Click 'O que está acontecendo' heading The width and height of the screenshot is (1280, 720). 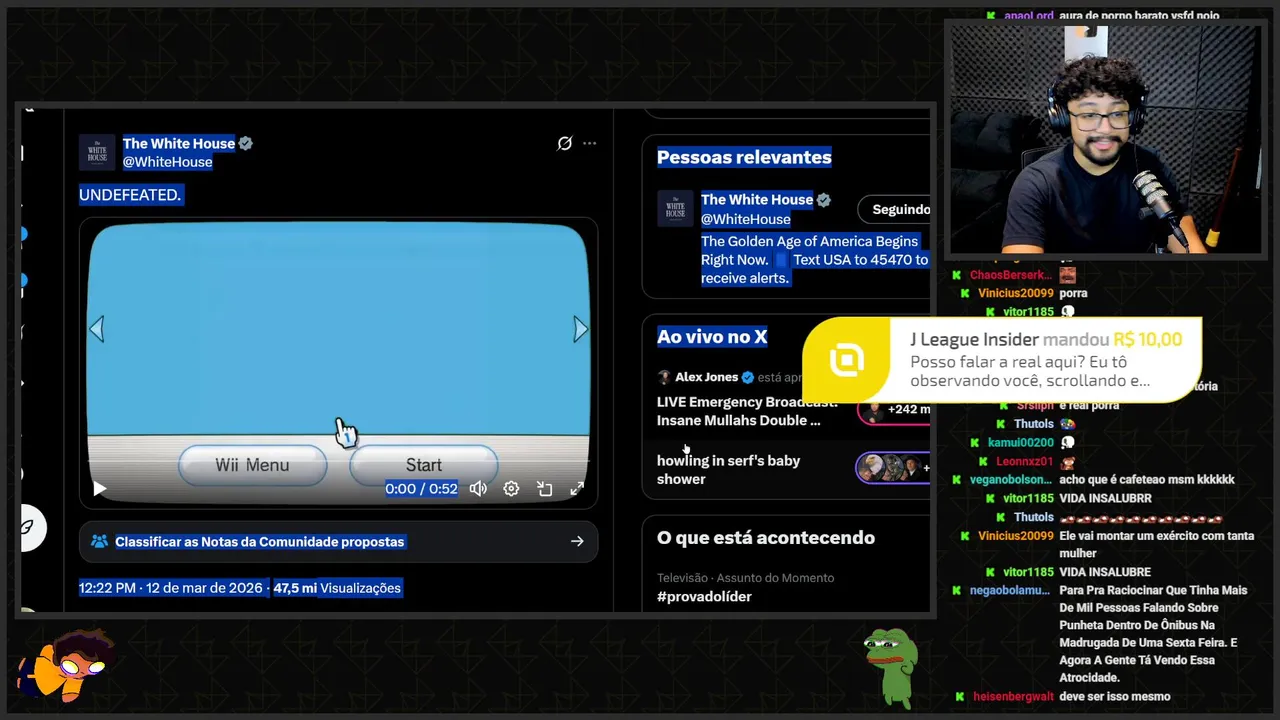click(x=766, y=538)
